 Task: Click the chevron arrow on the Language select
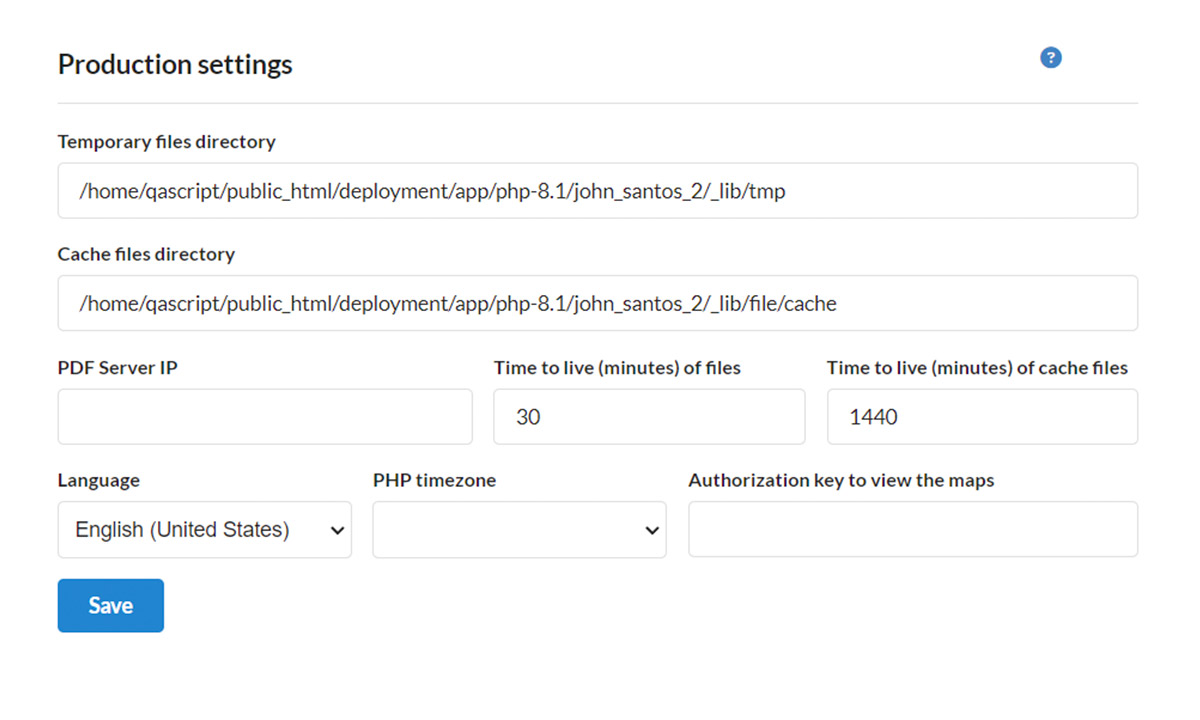337,531
